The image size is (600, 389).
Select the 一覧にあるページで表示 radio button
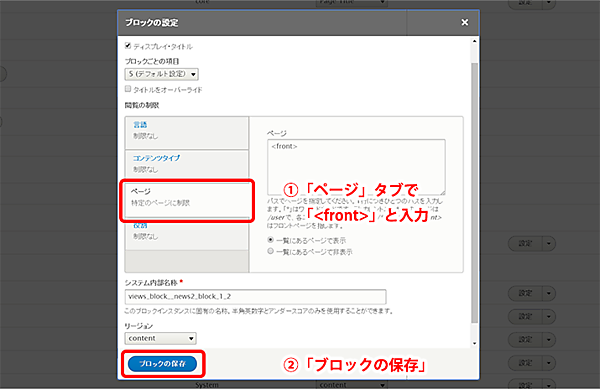[271, 240]
